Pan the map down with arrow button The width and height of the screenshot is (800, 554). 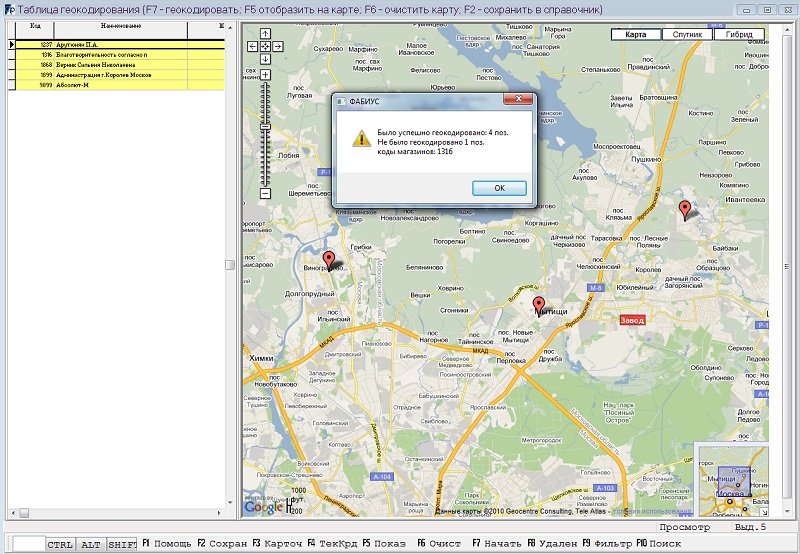point(265,59)
